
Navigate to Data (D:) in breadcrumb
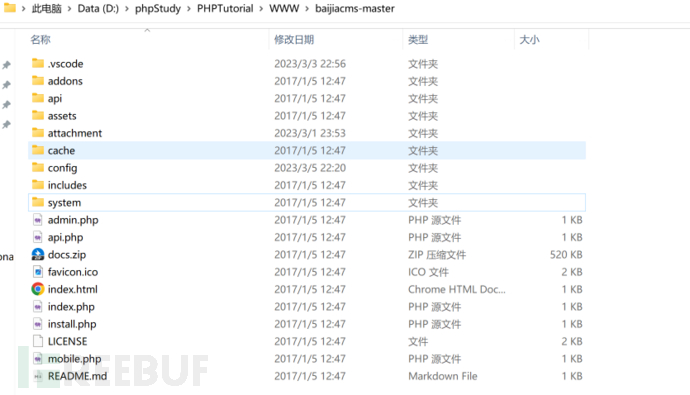point(98,8)
